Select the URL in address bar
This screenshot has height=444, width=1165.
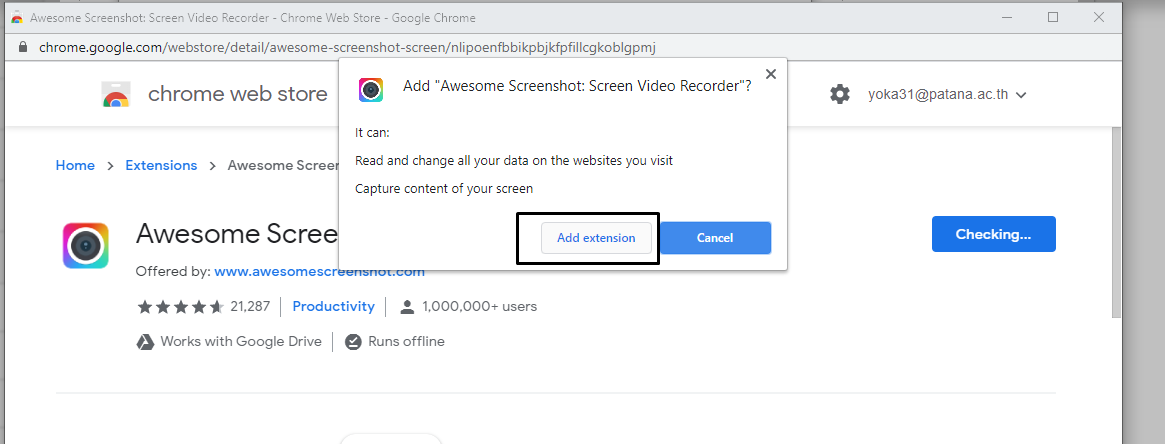tap(348, 48)
